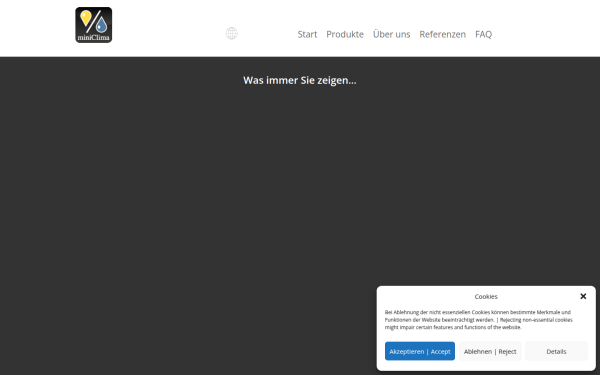Click the 'Cookies' dialog title
Screen dimensions: 600x375
click(486, 297)
